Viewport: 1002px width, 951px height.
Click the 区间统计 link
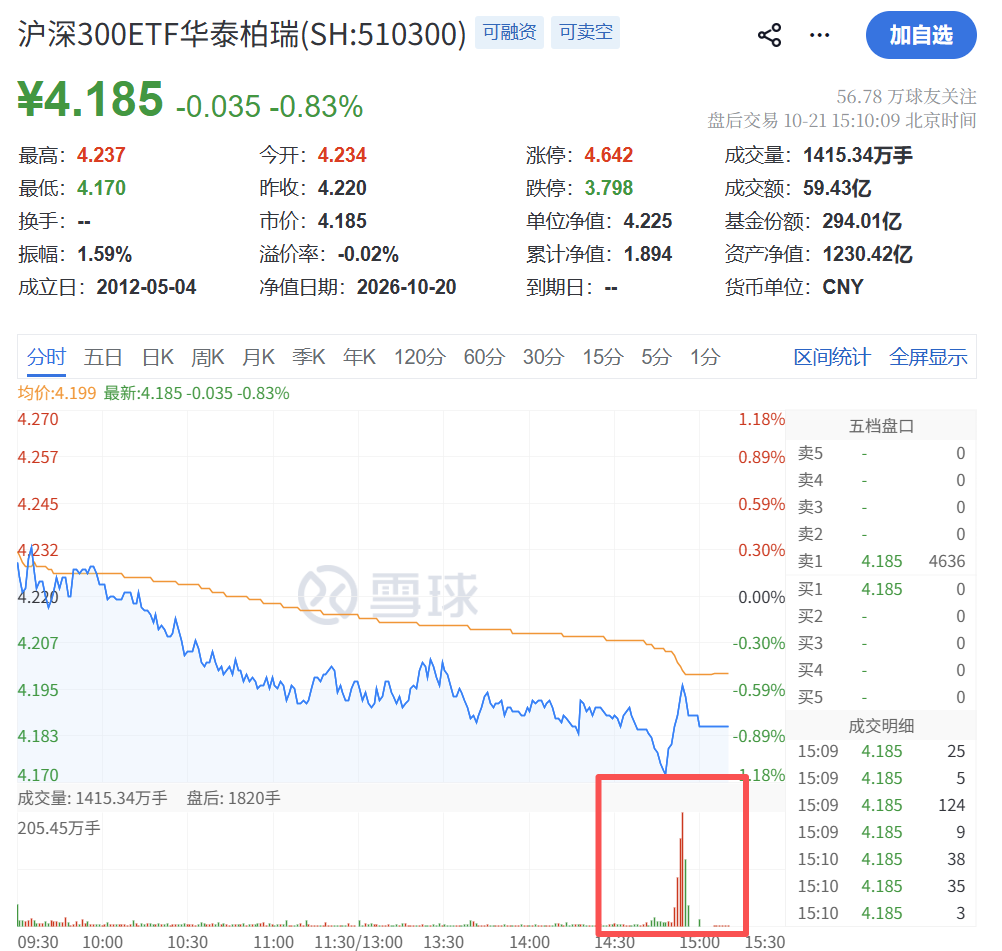pyautogui.click(x=832, y=357)
